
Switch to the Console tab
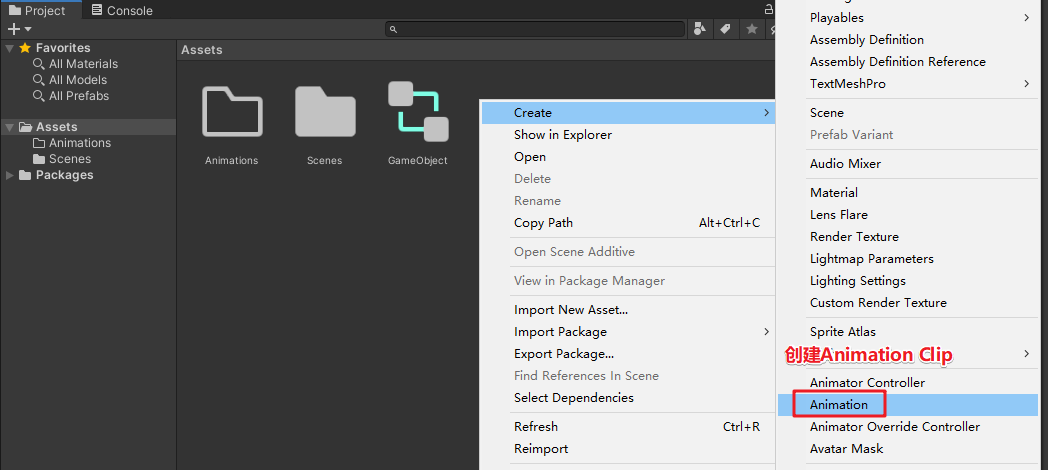[x=122, y=11]
